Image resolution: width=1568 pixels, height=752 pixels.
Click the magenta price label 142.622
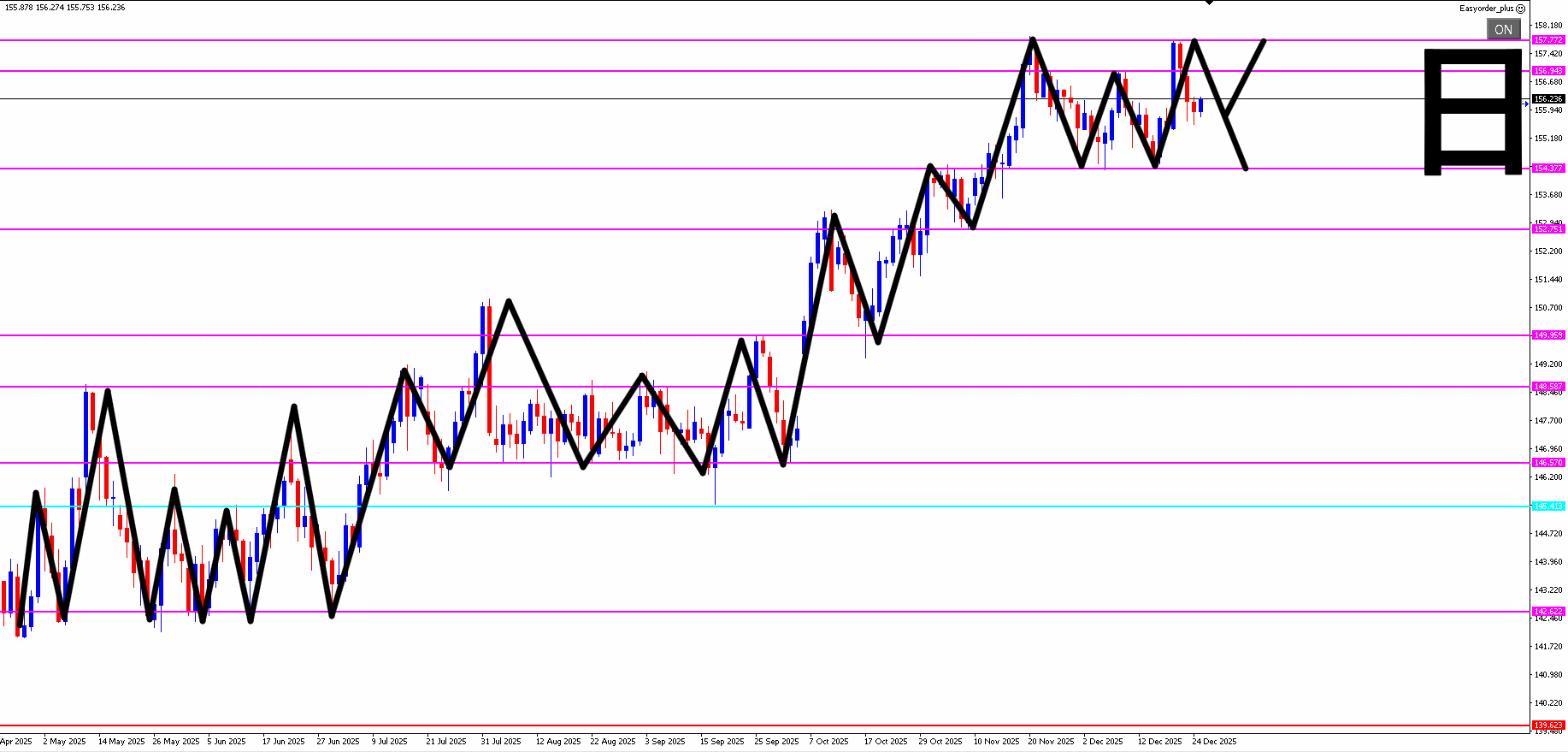1548,612
